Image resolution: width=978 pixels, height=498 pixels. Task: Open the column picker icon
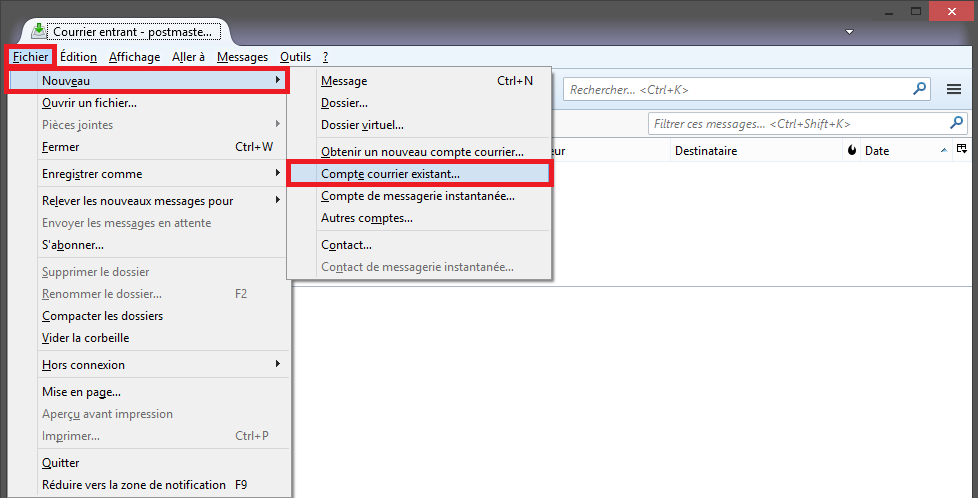click(962, 149)
